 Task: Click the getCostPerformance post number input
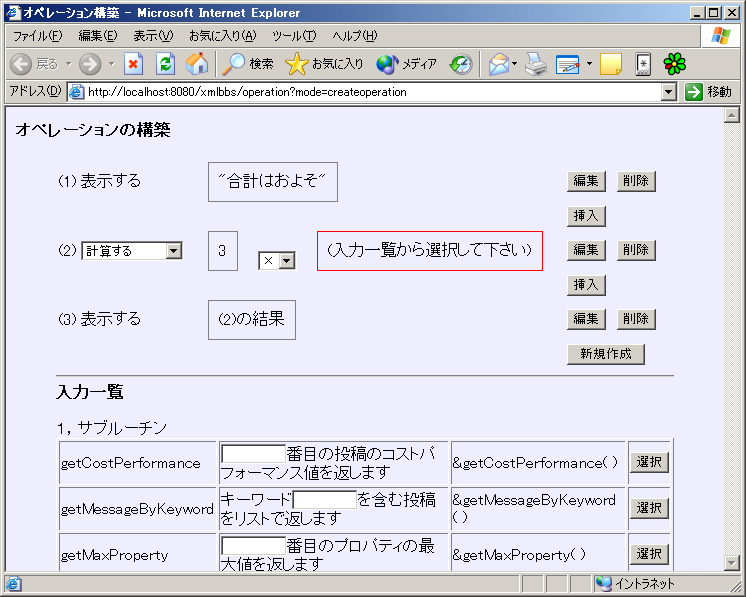[x=254, y=454]
